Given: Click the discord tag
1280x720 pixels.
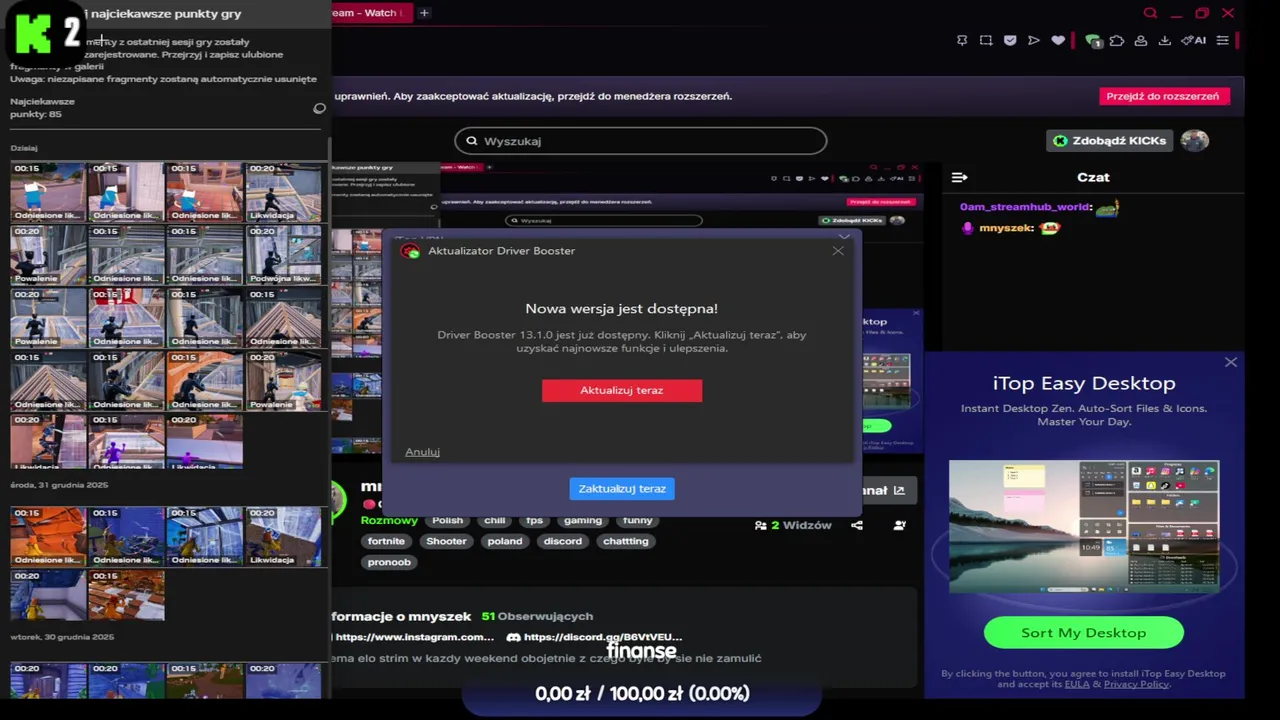Looking at the screenshot, I should point(563,541).
